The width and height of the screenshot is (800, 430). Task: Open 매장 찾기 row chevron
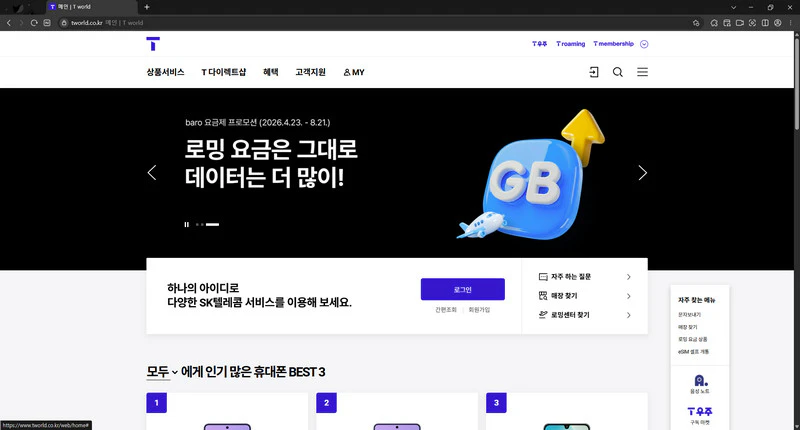click(x=629, y=296)
